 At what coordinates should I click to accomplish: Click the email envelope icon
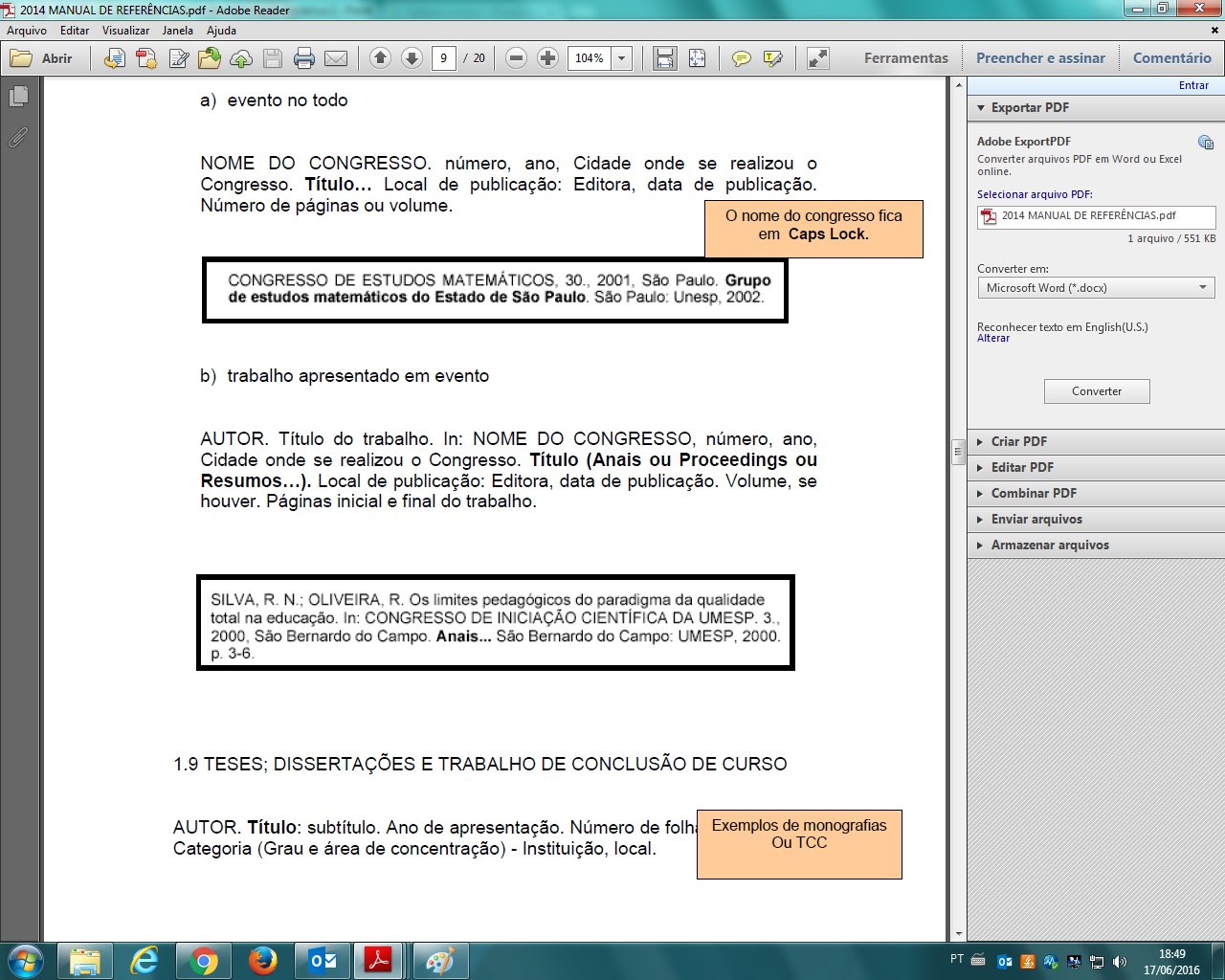pyautogui.click(x=336, y=58)
